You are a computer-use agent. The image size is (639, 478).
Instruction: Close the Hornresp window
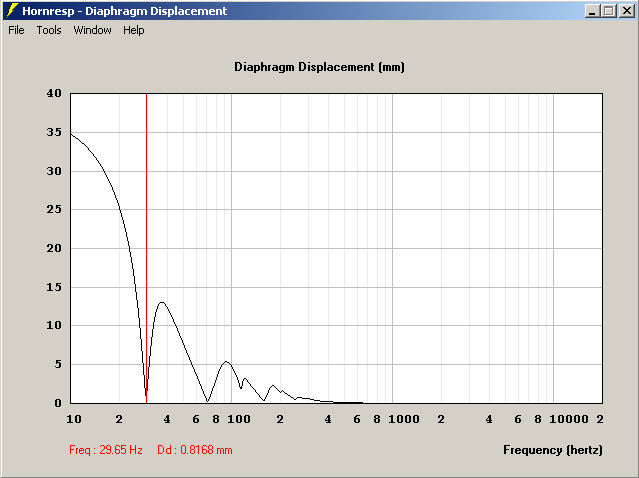point(626,11)
